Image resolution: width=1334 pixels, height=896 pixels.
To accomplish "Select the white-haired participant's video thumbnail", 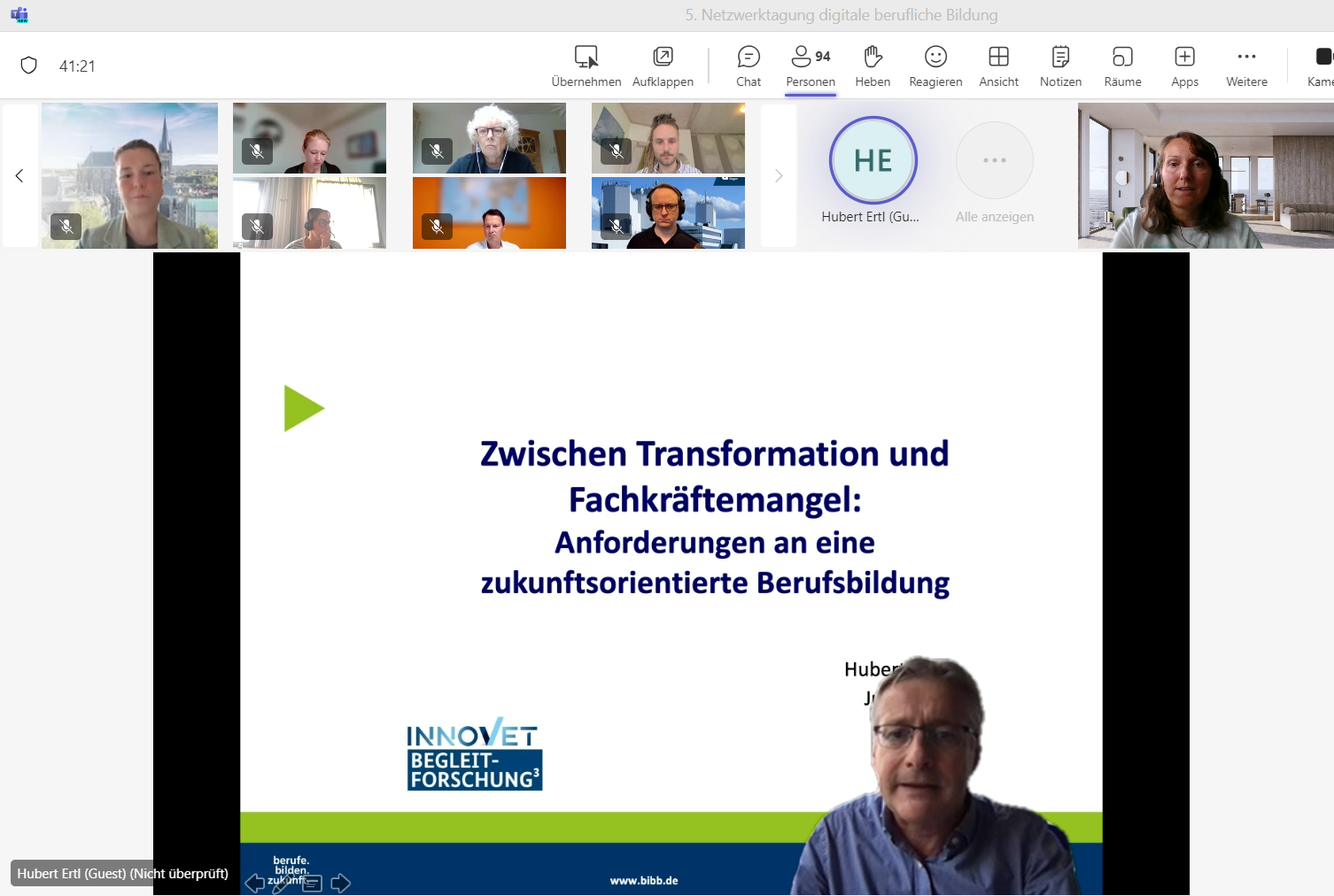I will click(x=489, y=138).
